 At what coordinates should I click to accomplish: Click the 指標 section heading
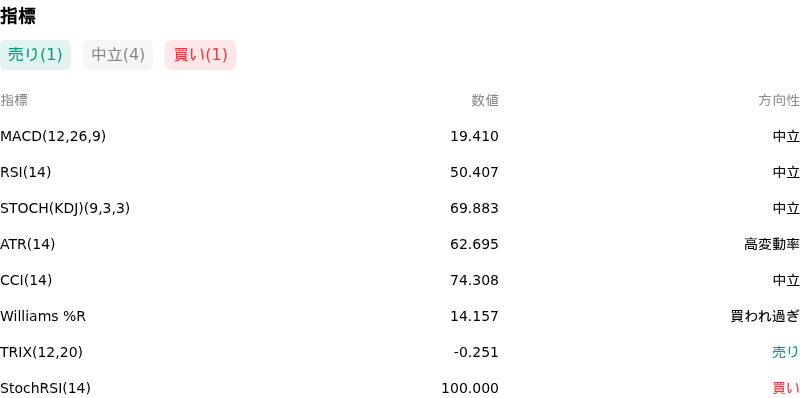18,16
